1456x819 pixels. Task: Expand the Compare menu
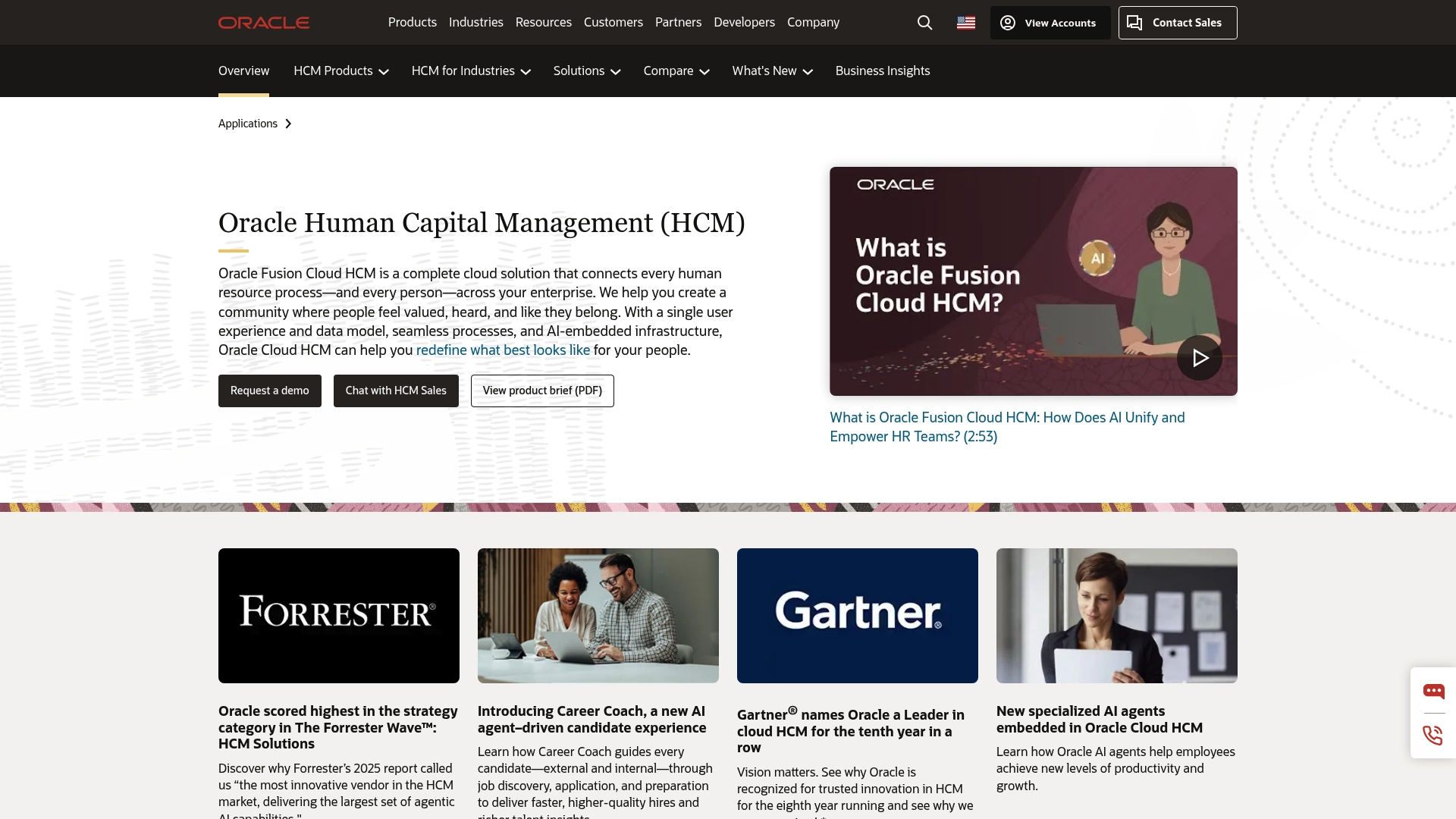(675, 71)
